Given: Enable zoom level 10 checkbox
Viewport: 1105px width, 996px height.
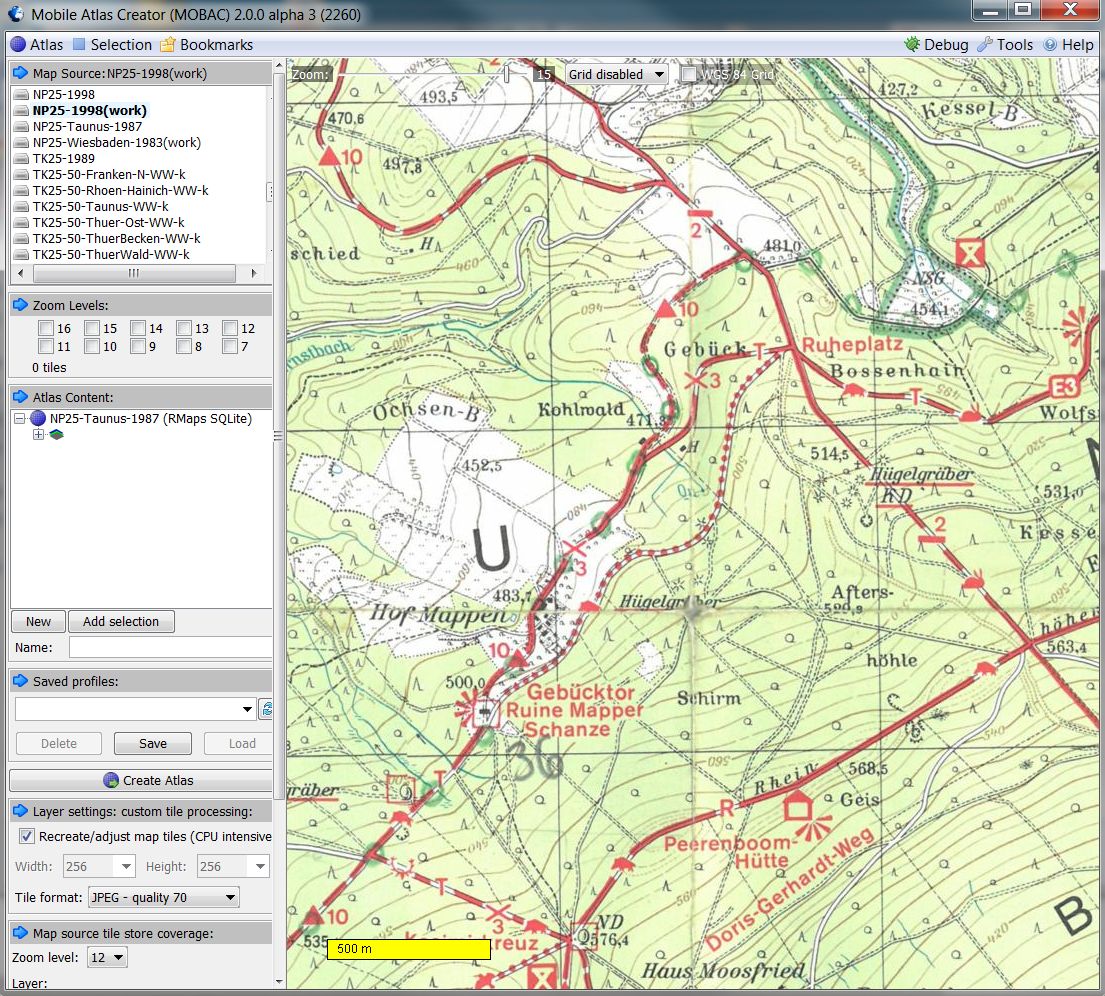Looking at the screenshot, I should (92, 346).
